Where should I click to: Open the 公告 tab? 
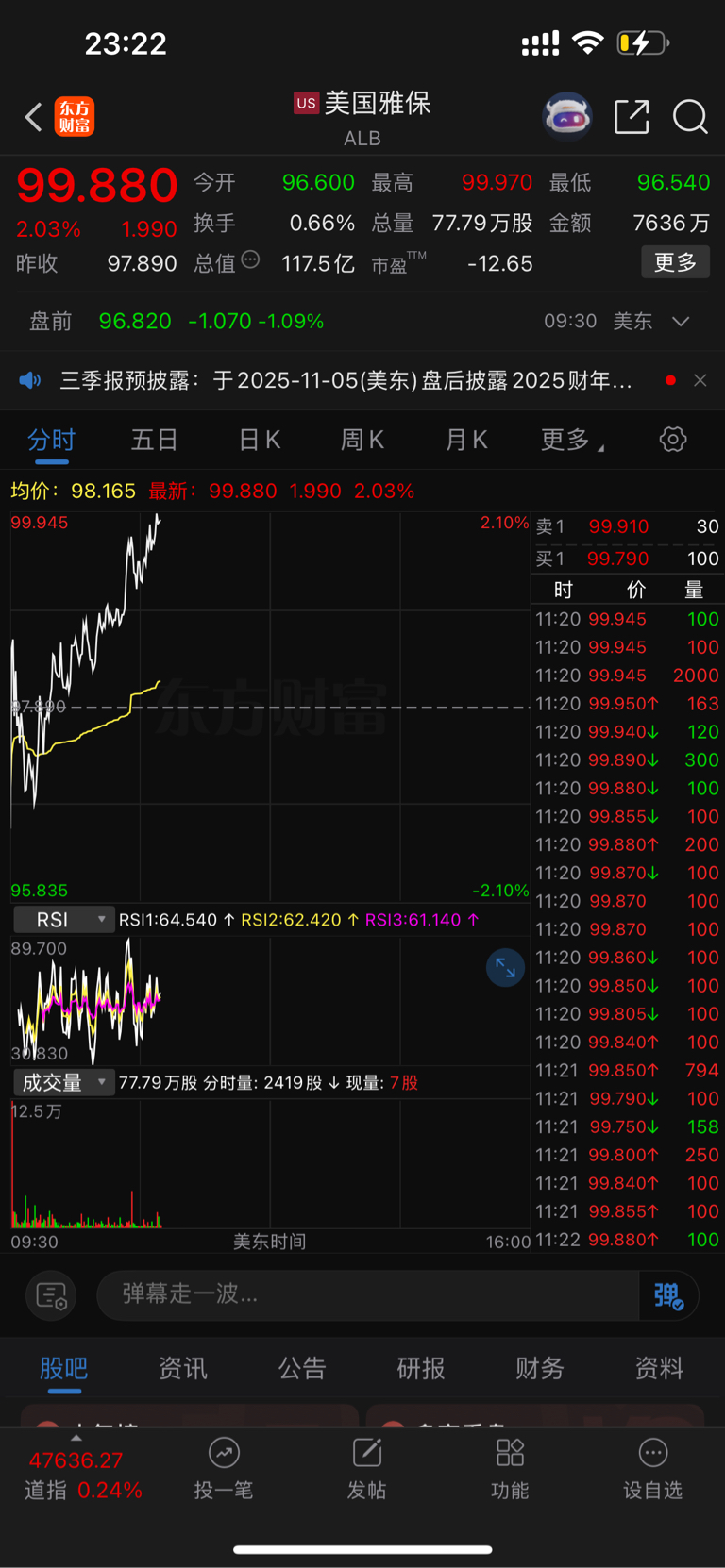[302, 1368]
